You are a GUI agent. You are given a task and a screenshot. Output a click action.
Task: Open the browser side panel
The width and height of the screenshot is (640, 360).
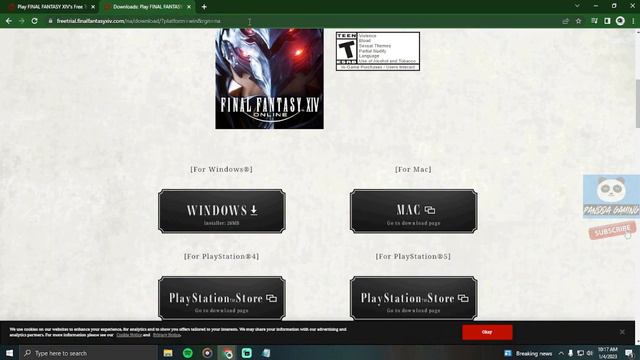[x=607, y=21]
